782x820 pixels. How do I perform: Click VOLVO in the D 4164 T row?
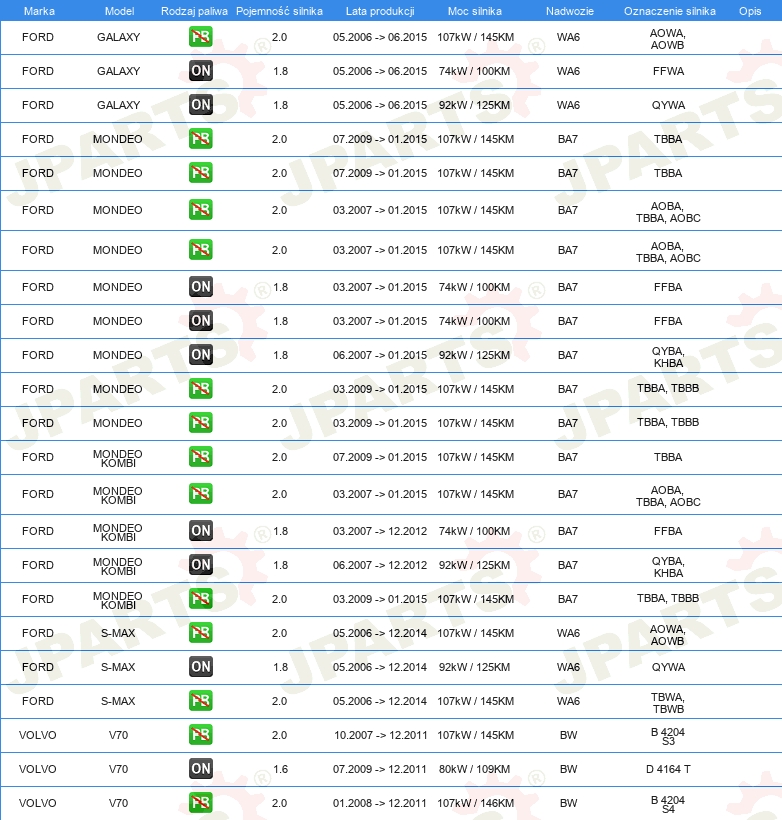pyautogui.click(x=38, y=769)
